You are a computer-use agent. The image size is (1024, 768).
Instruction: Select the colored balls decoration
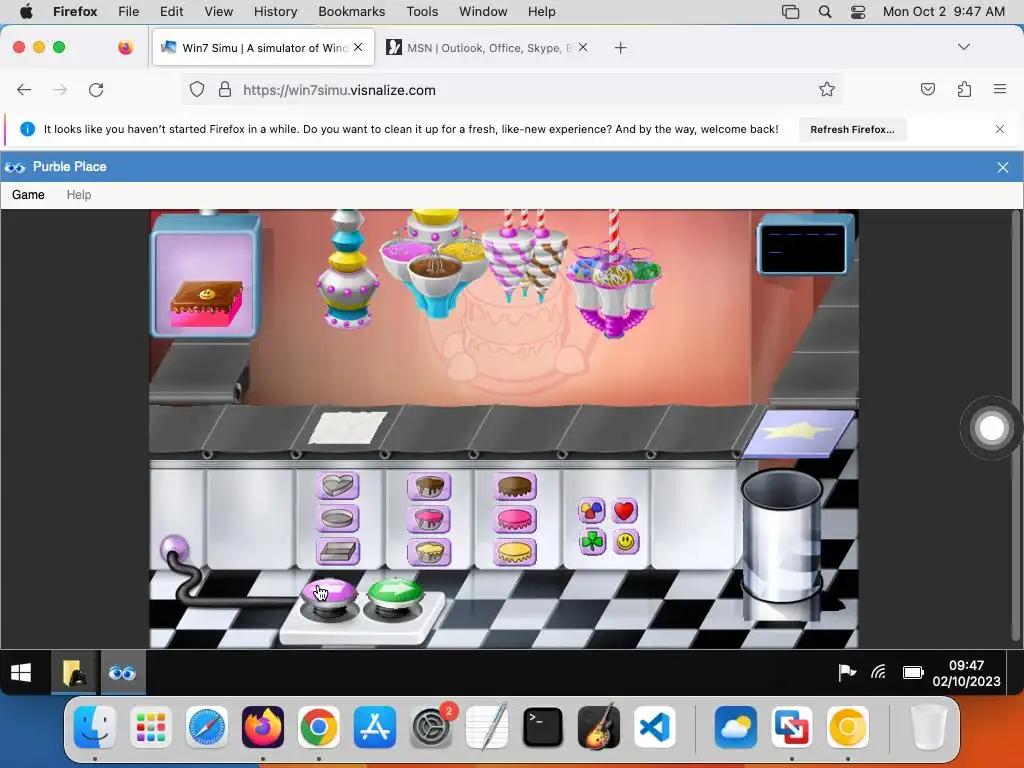pyautogui.click(x=592, y=511)
